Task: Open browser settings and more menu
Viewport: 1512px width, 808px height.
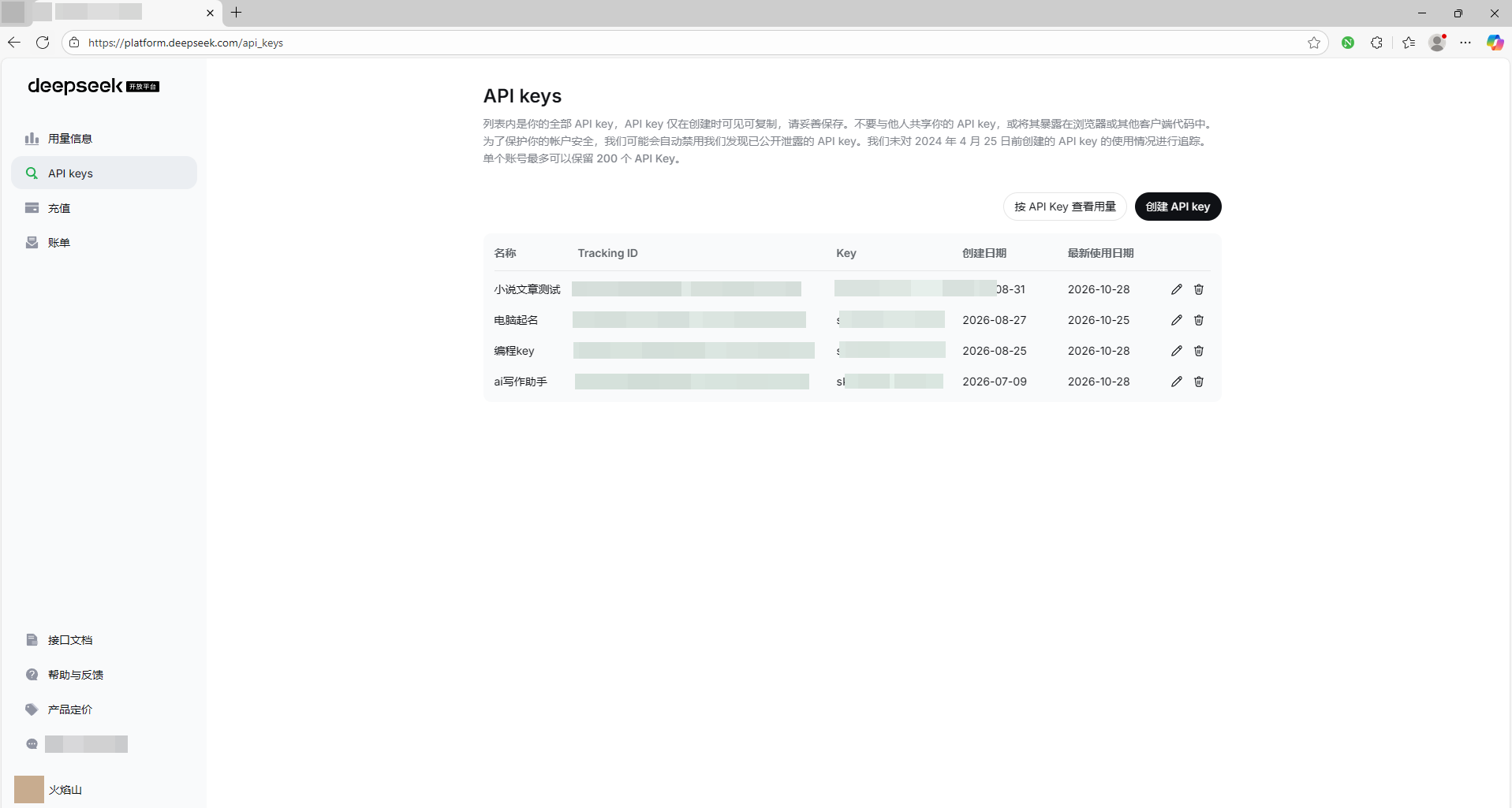Action: pos(1465,43)
